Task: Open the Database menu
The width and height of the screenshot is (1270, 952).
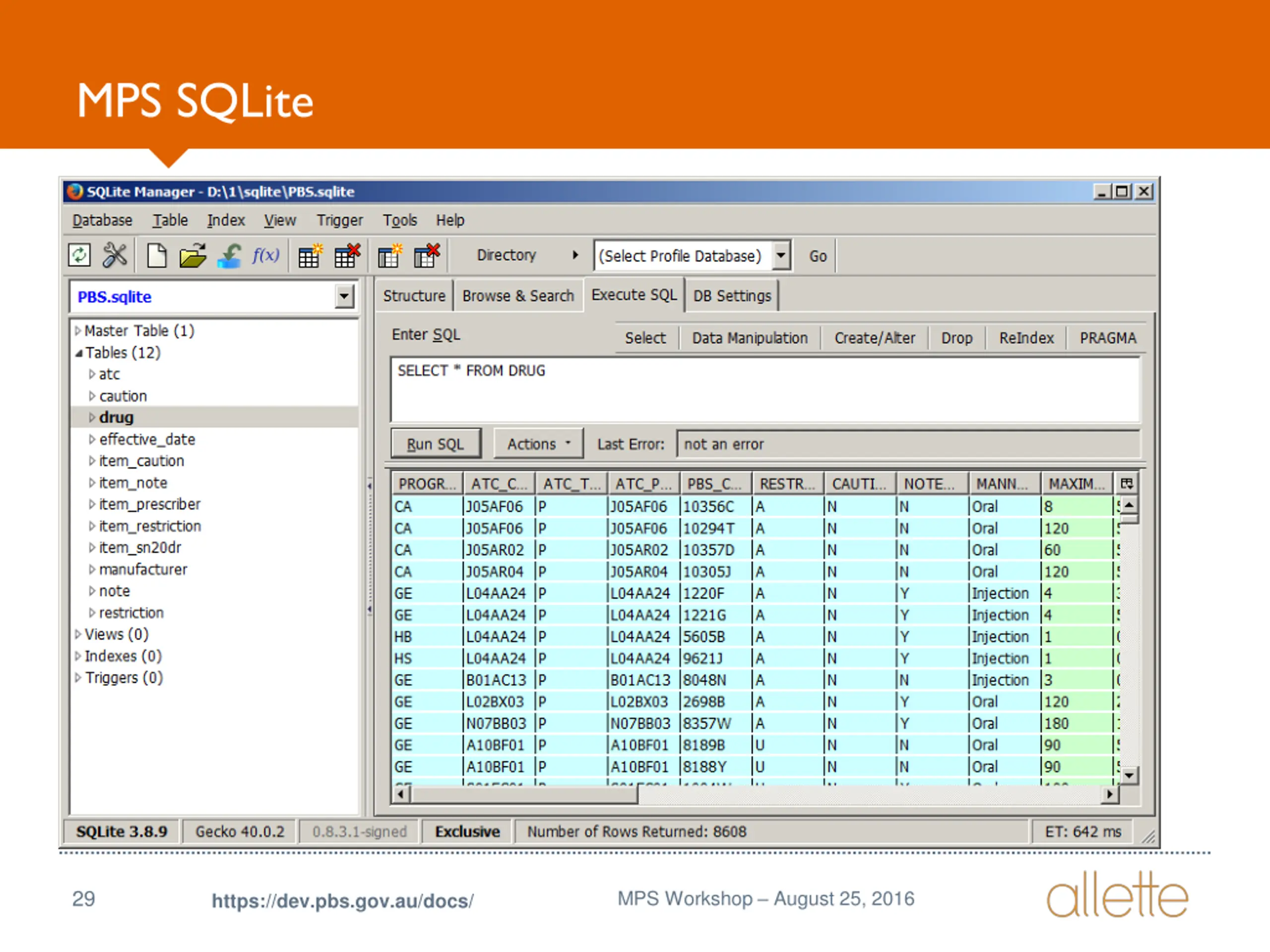Action: tap(102, 220)
